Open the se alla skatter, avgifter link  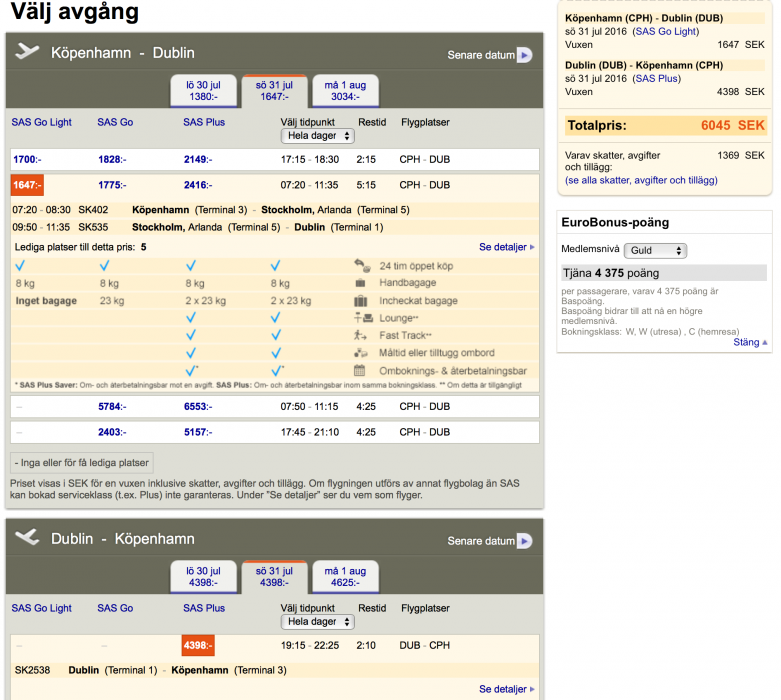click(641, 180)
